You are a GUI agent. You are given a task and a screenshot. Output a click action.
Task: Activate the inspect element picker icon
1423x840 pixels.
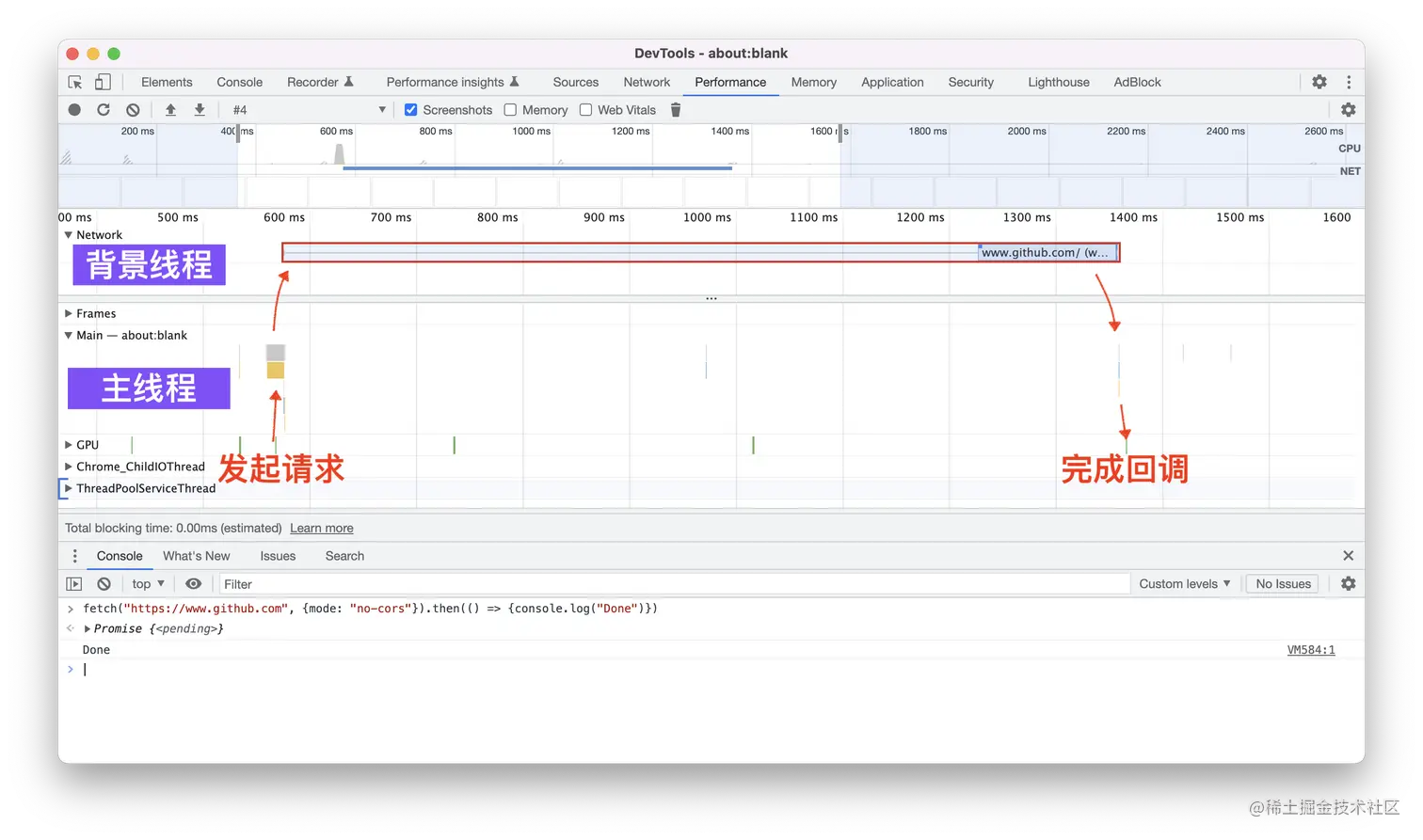[75, 82]
